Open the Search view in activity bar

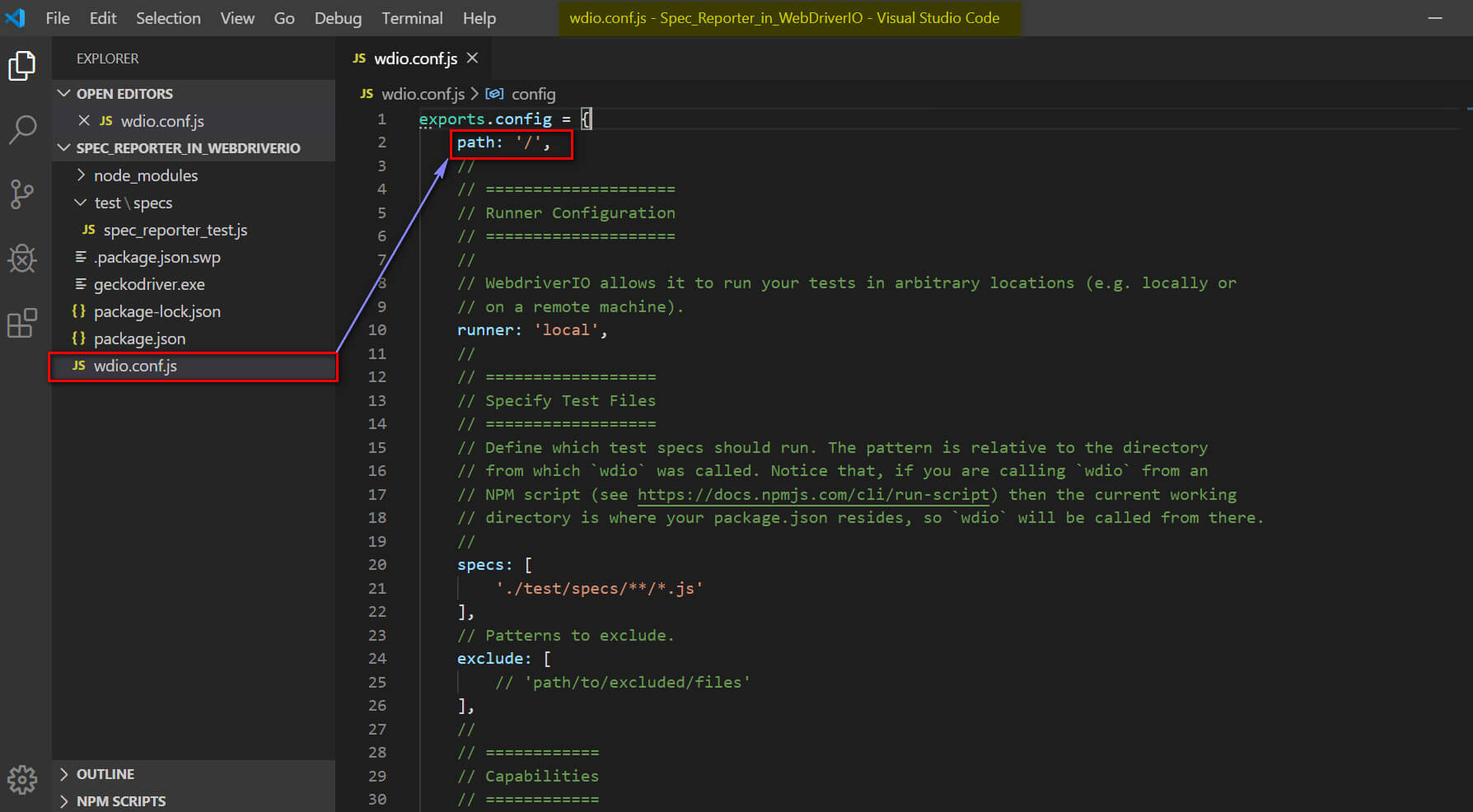point(22,129)
